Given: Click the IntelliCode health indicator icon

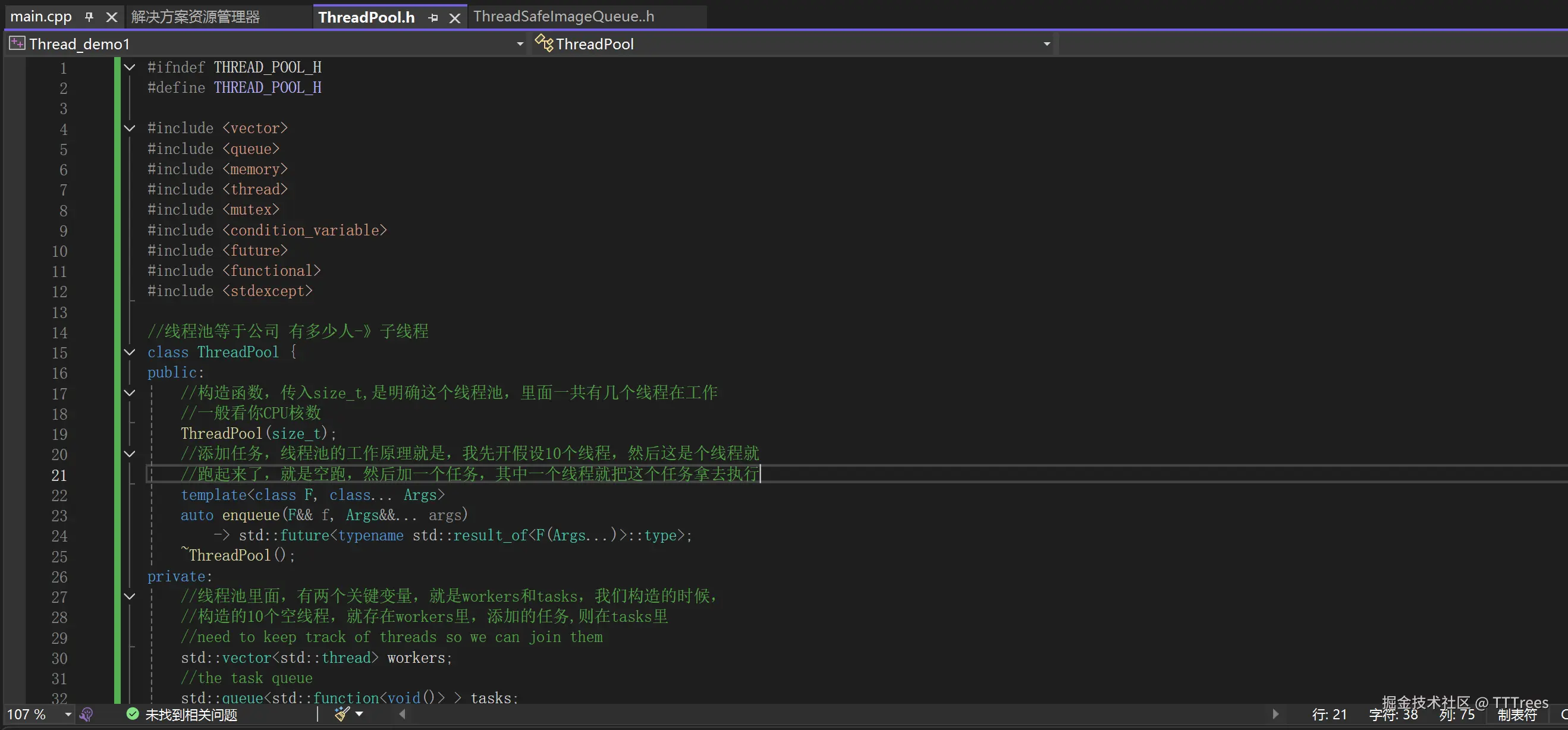Looking at the screenshot, I should point(86,714).
